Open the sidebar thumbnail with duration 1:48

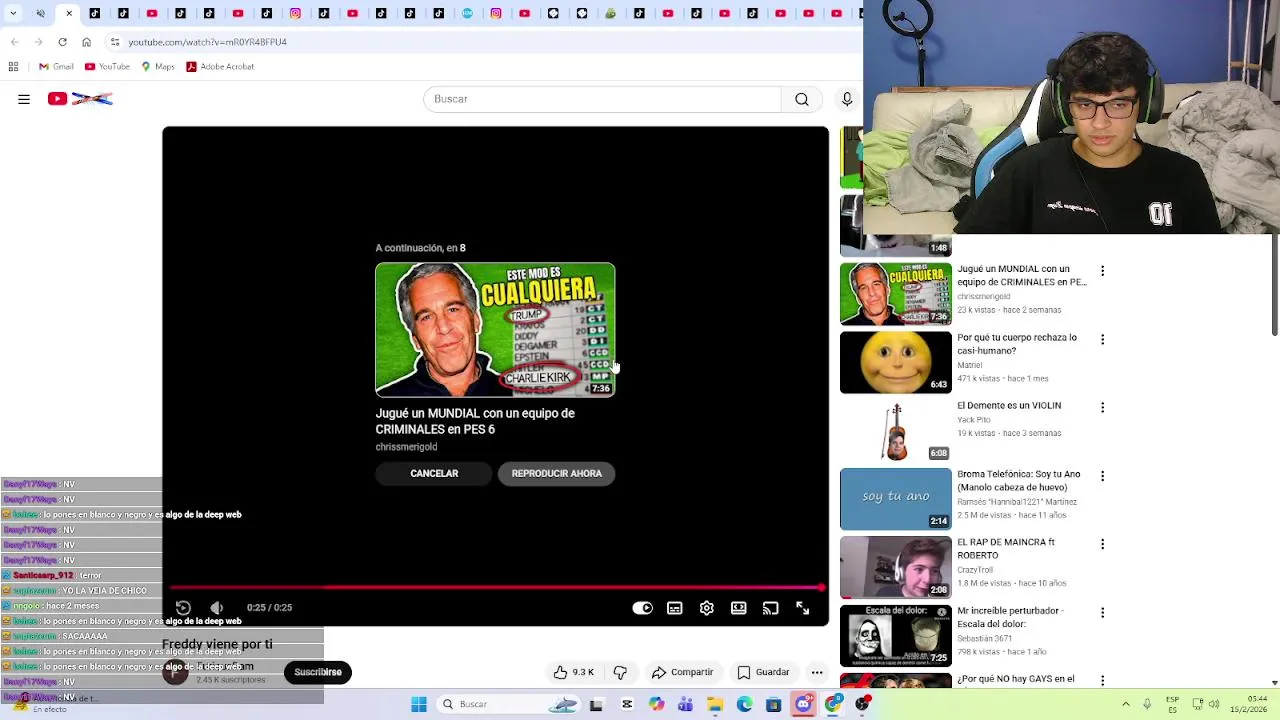tap(896, 226)
